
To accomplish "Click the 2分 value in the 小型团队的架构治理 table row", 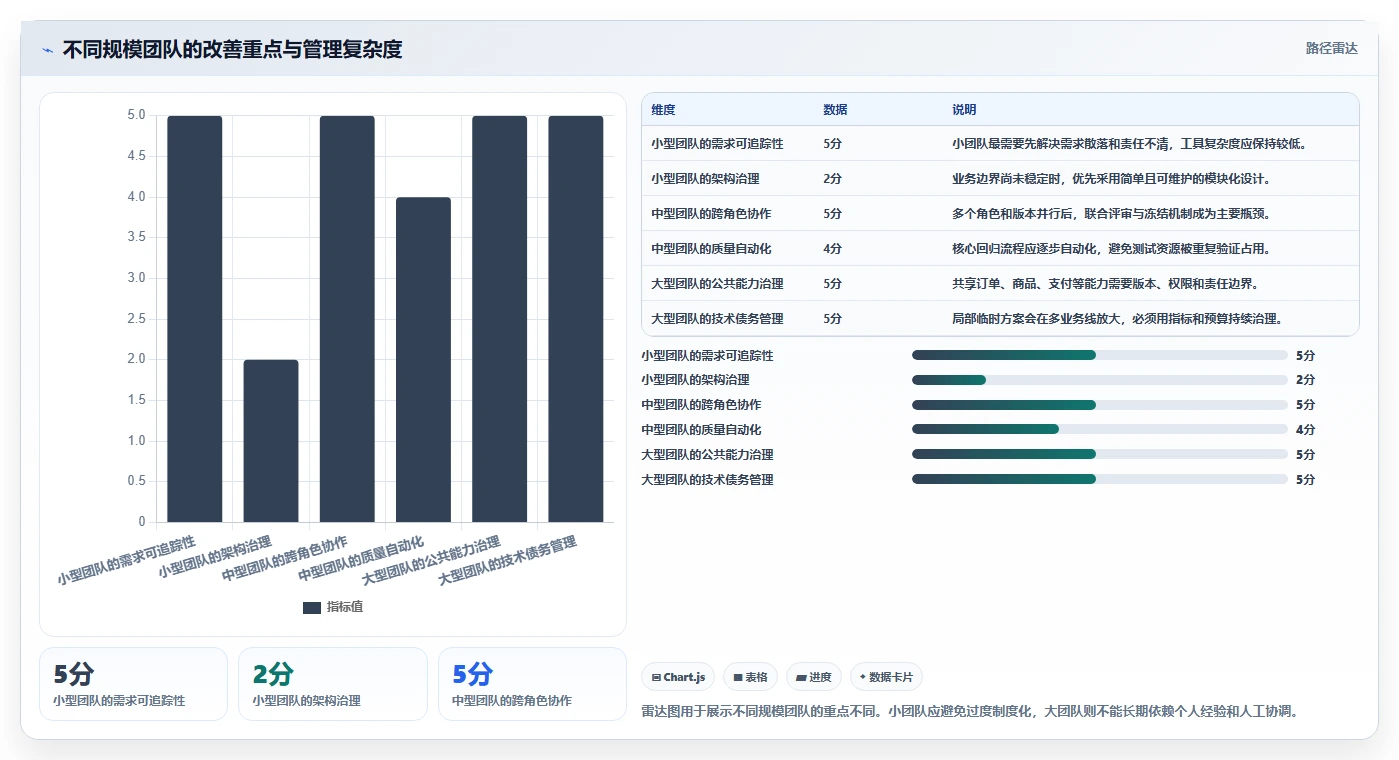I will 832,179.
